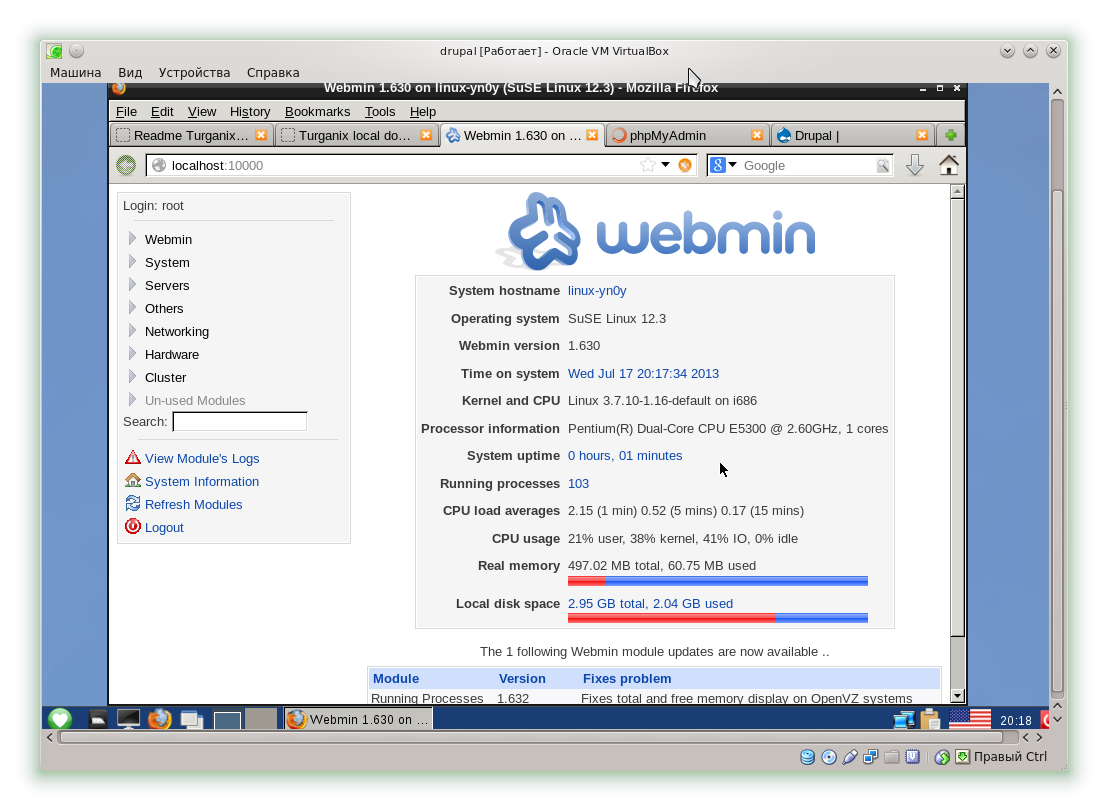
Task: Click the clipboard tray icon
Action: pos(930,719)
